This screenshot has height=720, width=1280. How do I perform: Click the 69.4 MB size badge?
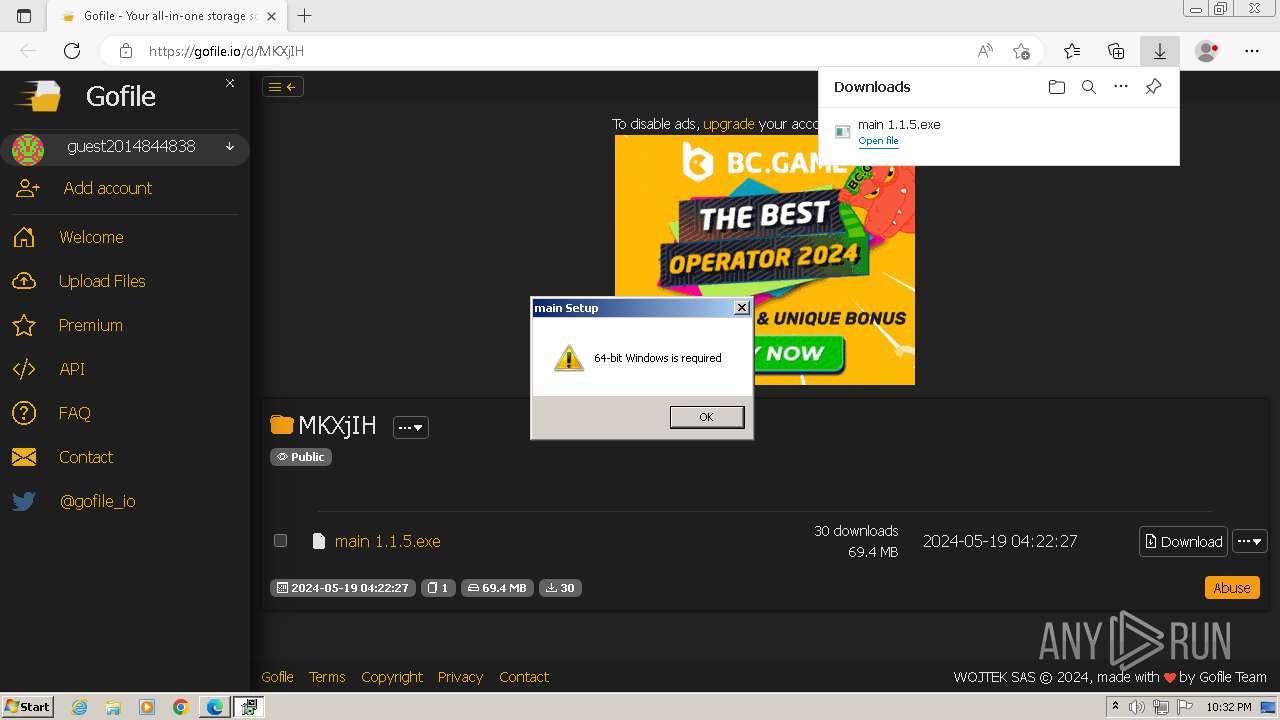point(497,588)
